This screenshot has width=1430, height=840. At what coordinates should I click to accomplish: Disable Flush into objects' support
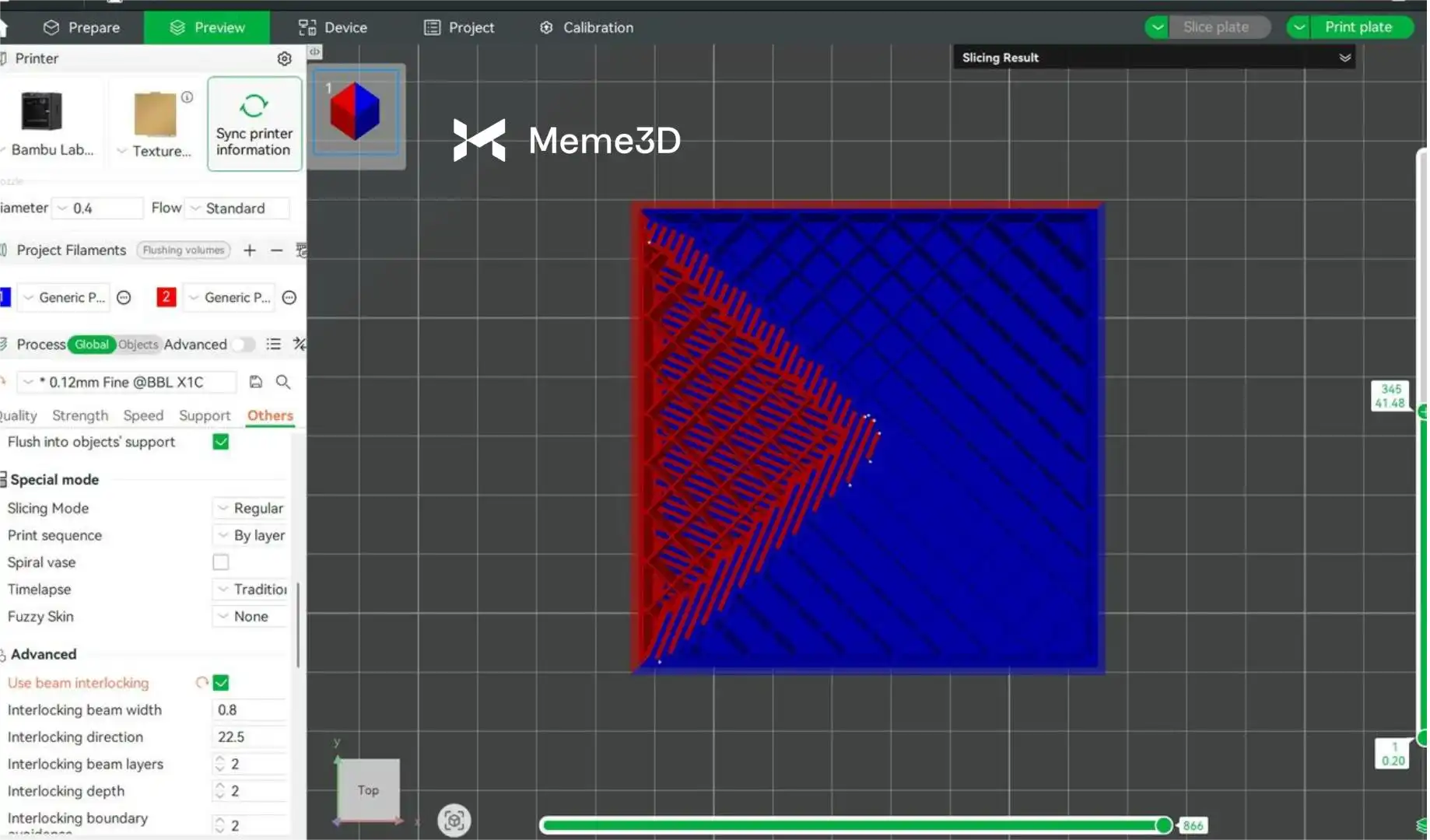point(221,442)
